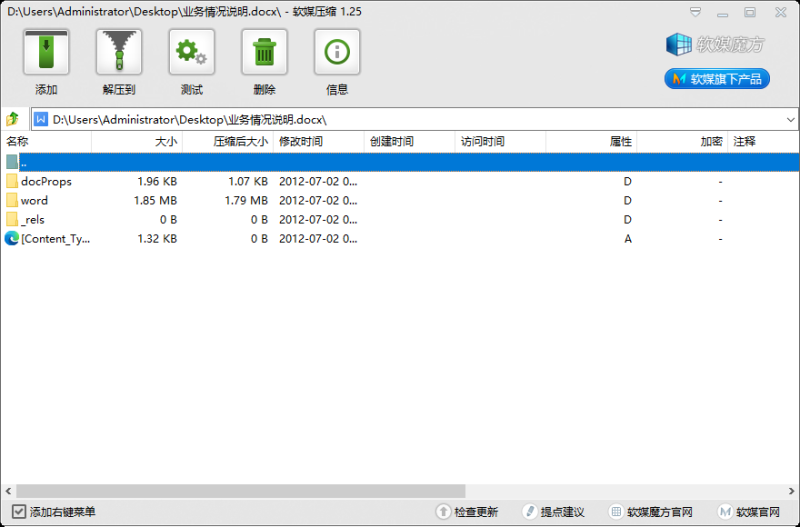Image resolution: width=800 pixels, height=527 pixels.
Task: Select the docProps folder icon
Action: tap(12, 181)
